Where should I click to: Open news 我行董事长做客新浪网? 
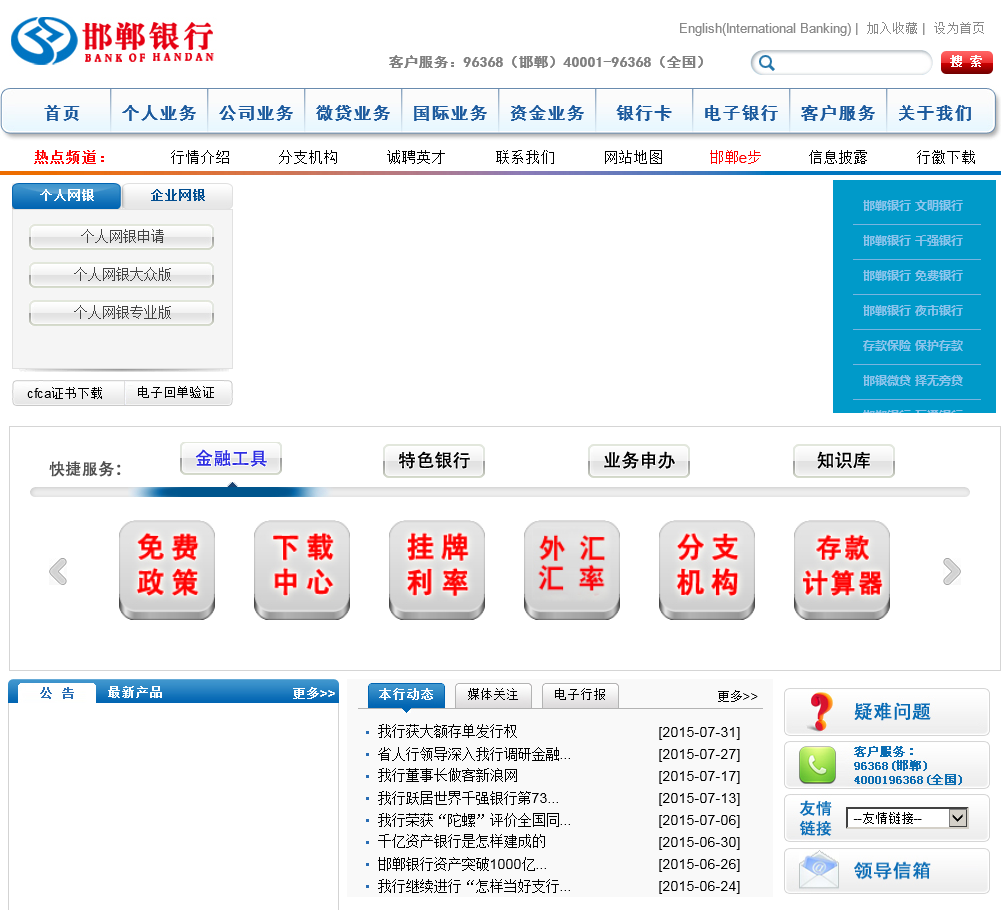(448, 776)
